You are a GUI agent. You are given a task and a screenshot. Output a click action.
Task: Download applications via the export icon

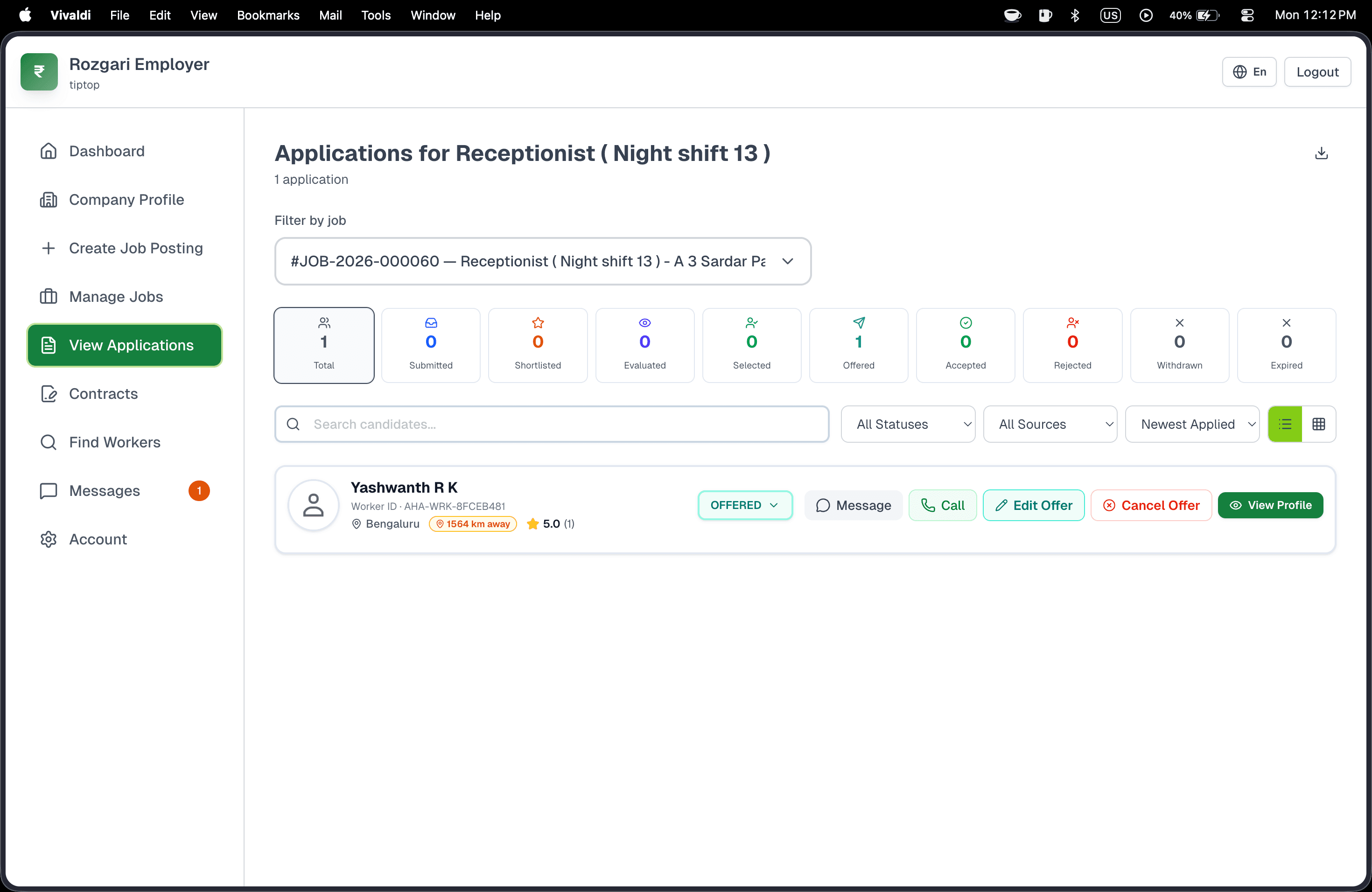coord(1321,153)
